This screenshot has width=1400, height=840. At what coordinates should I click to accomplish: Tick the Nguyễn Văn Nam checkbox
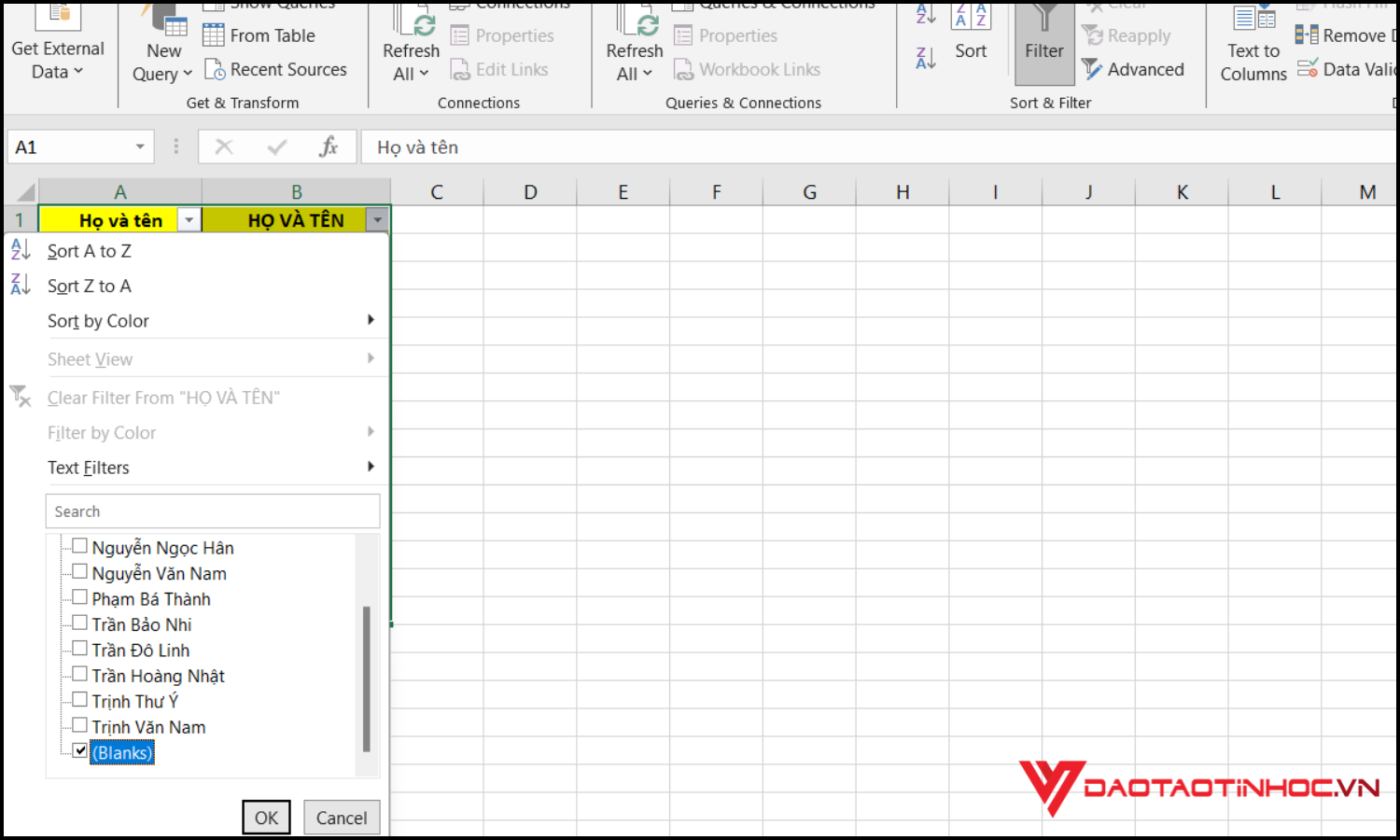[80, 572]
